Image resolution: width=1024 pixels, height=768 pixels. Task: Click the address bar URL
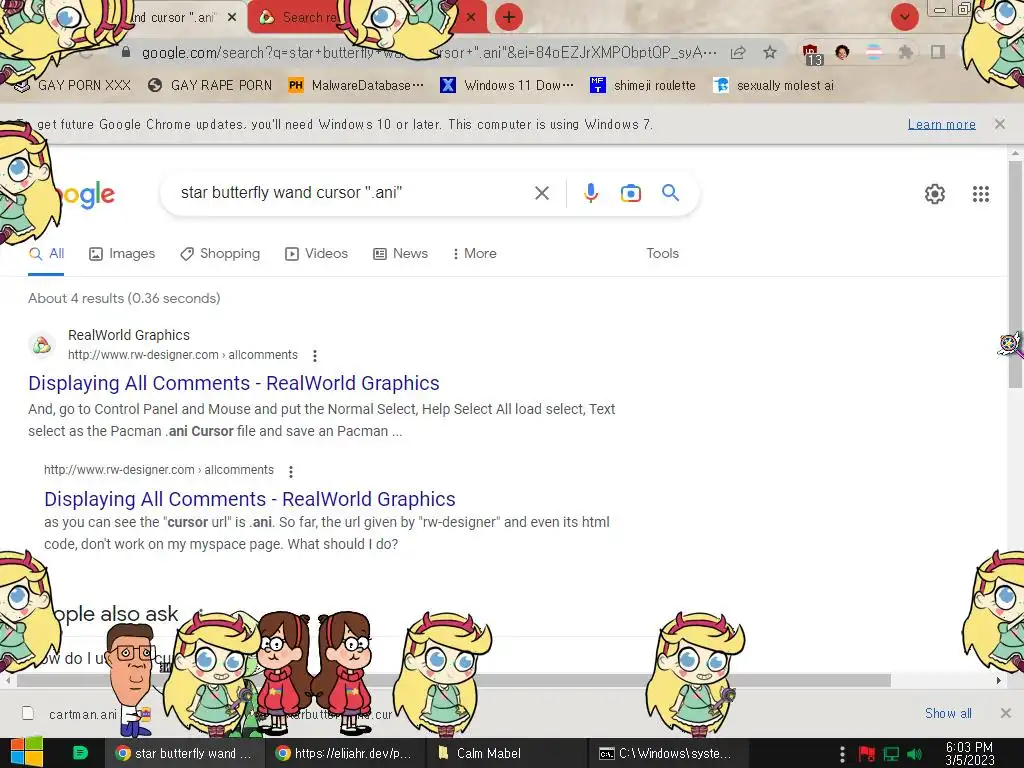pos(429,52)
